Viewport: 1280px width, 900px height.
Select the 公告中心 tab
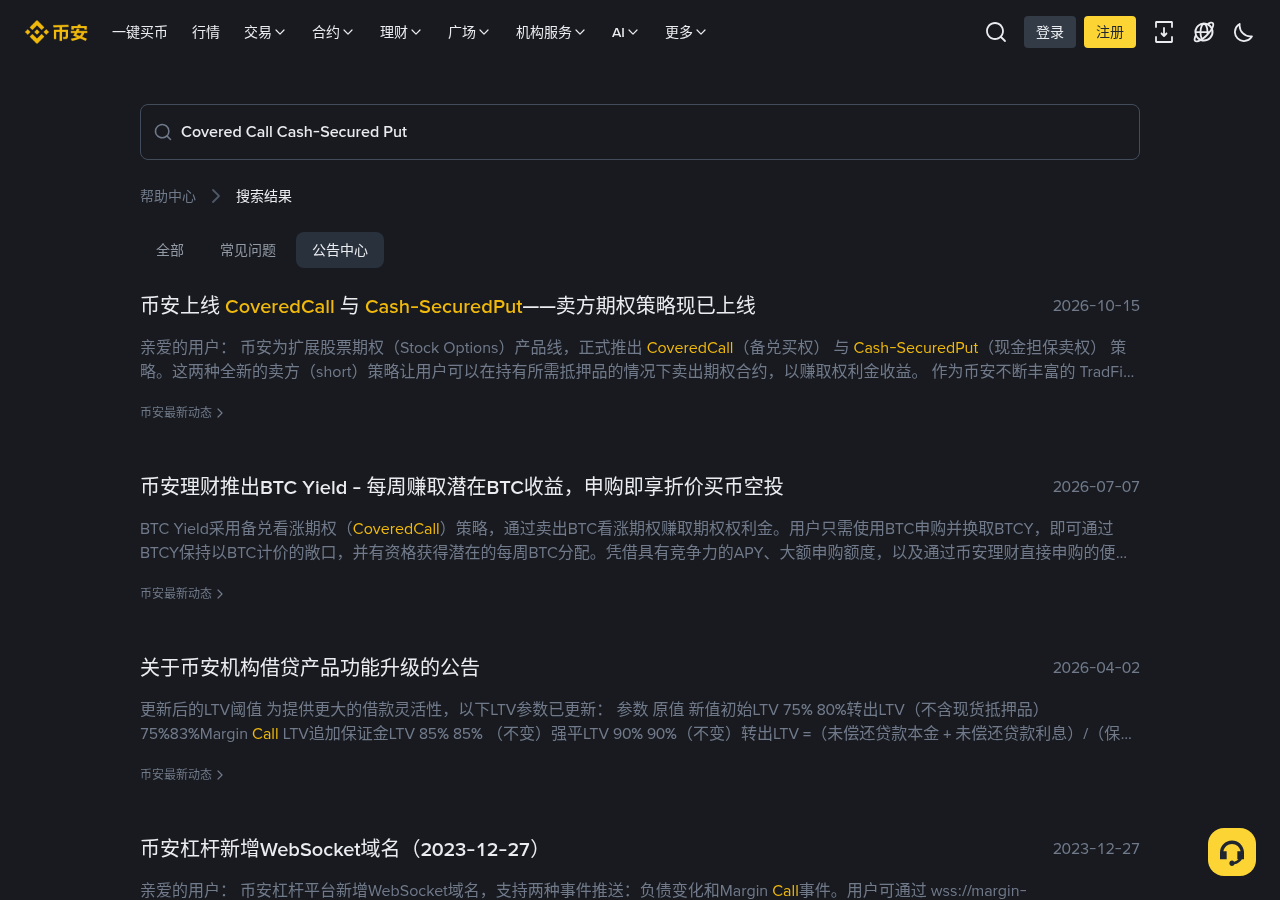point(340,250)
